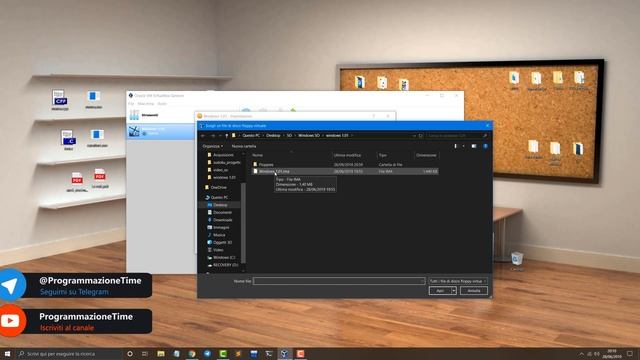Open the view options dropdown arrow
The width and height of the screenshot is (640, 360).
point(464,146)
